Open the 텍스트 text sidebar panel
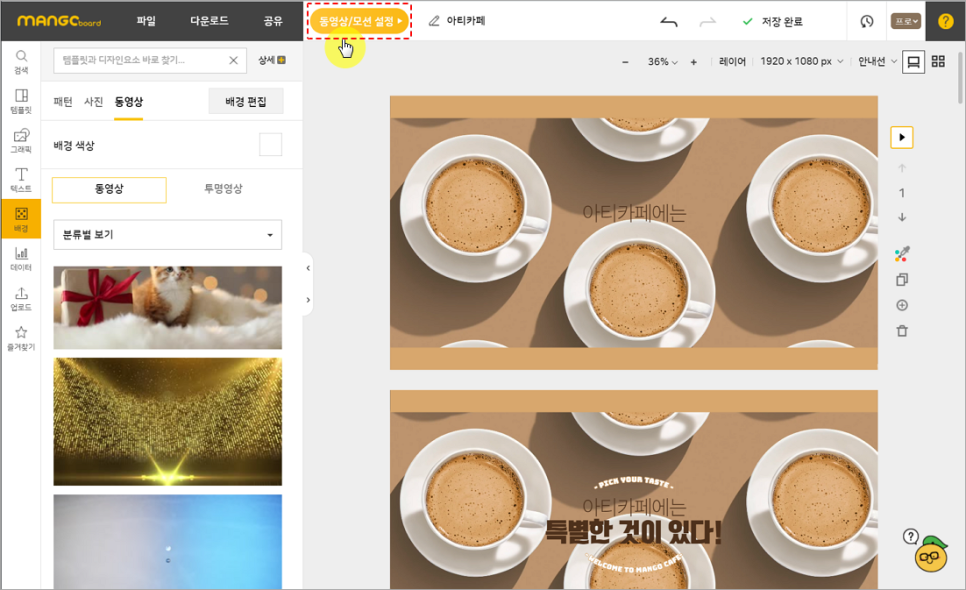The image size is (966, 590). tap(21, 180)
